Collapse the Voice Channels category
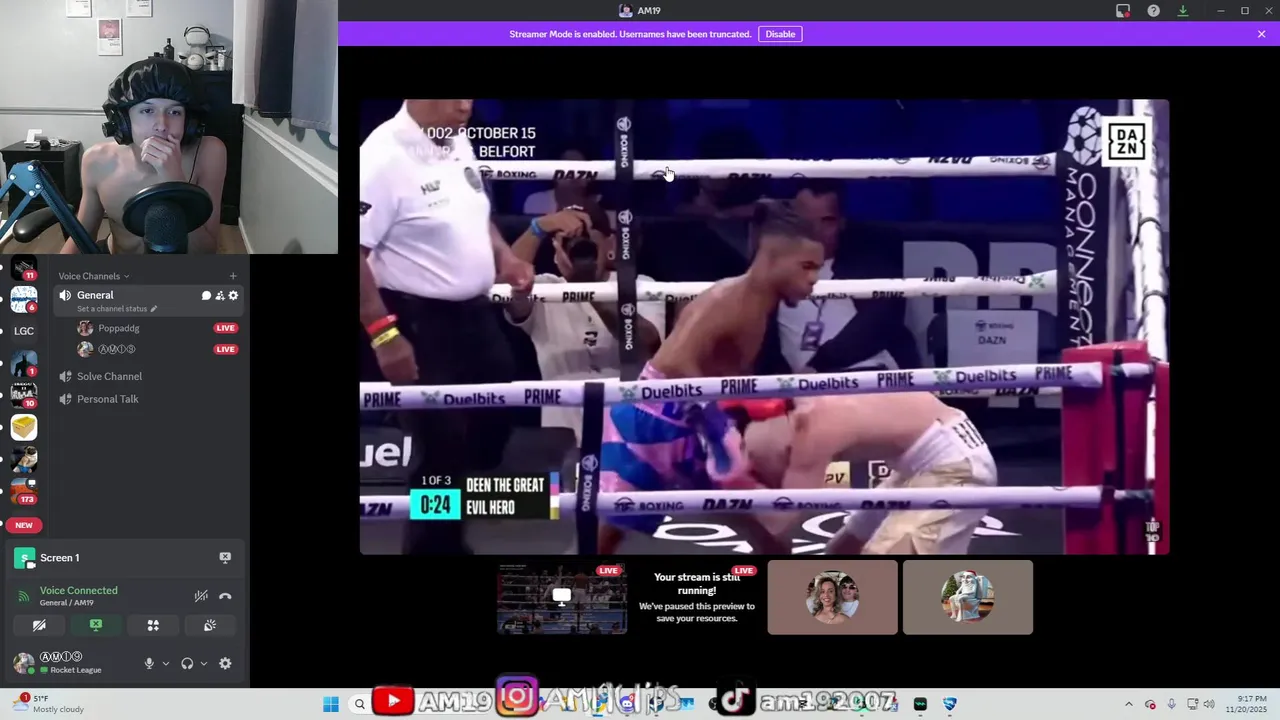Image resolution: width=1280 pixels, height=720 pixels. point(94,276)
